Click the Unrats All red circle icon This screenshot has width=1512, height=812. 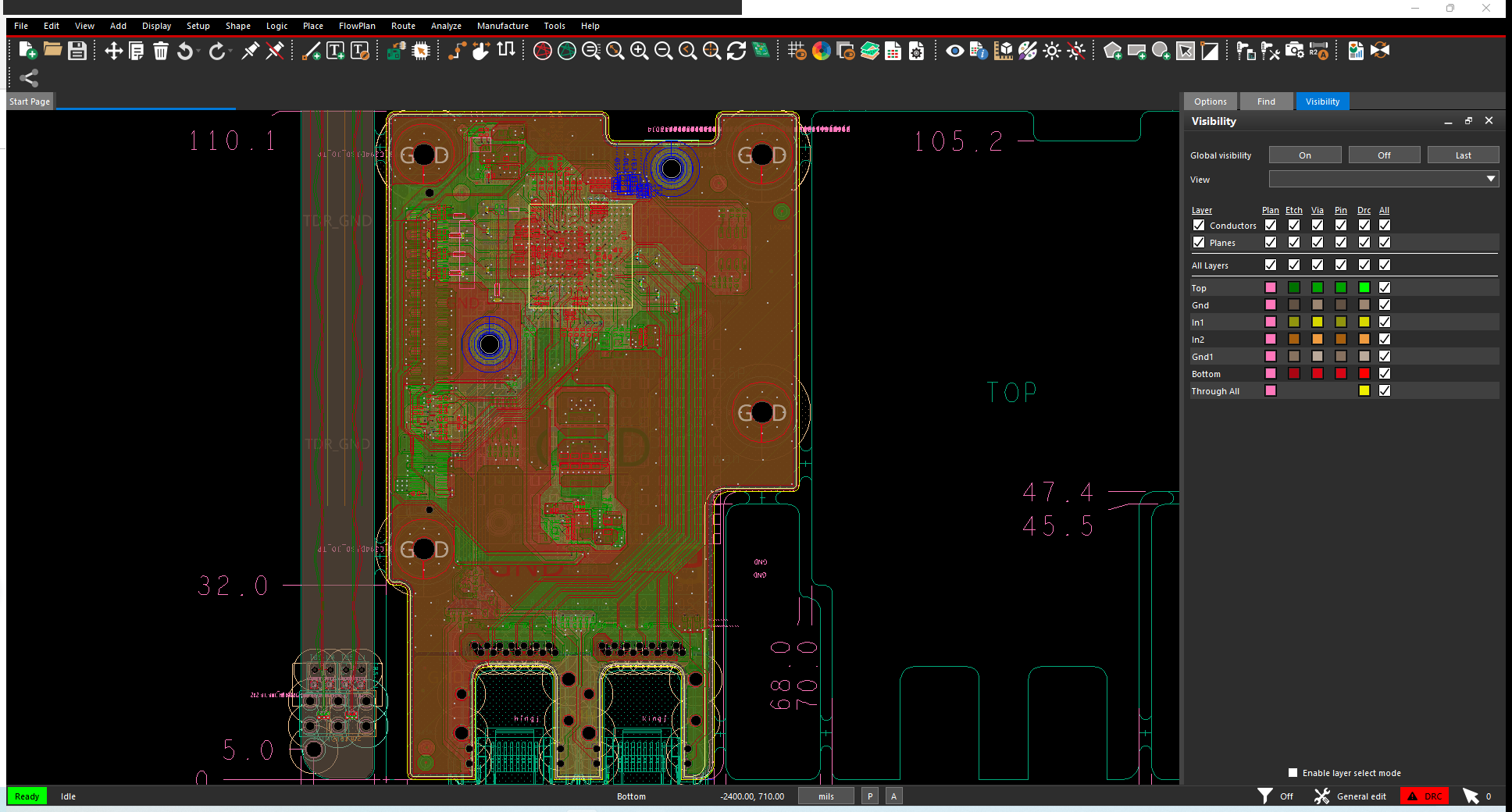pyautogui.click(x=542, y=51)
